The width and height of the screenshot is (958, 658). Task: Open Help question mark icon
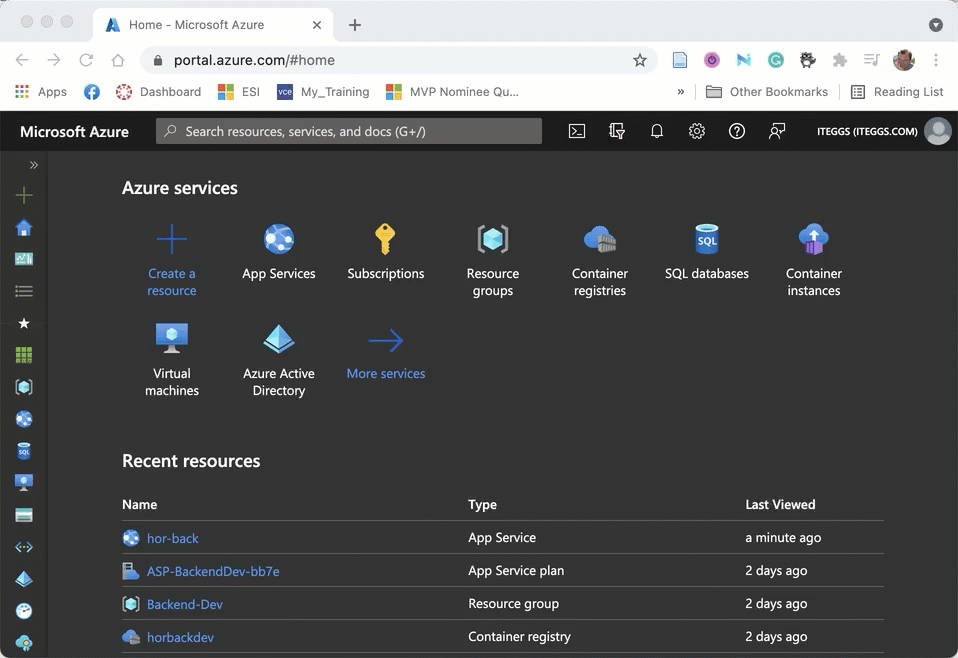coord(737,131)
